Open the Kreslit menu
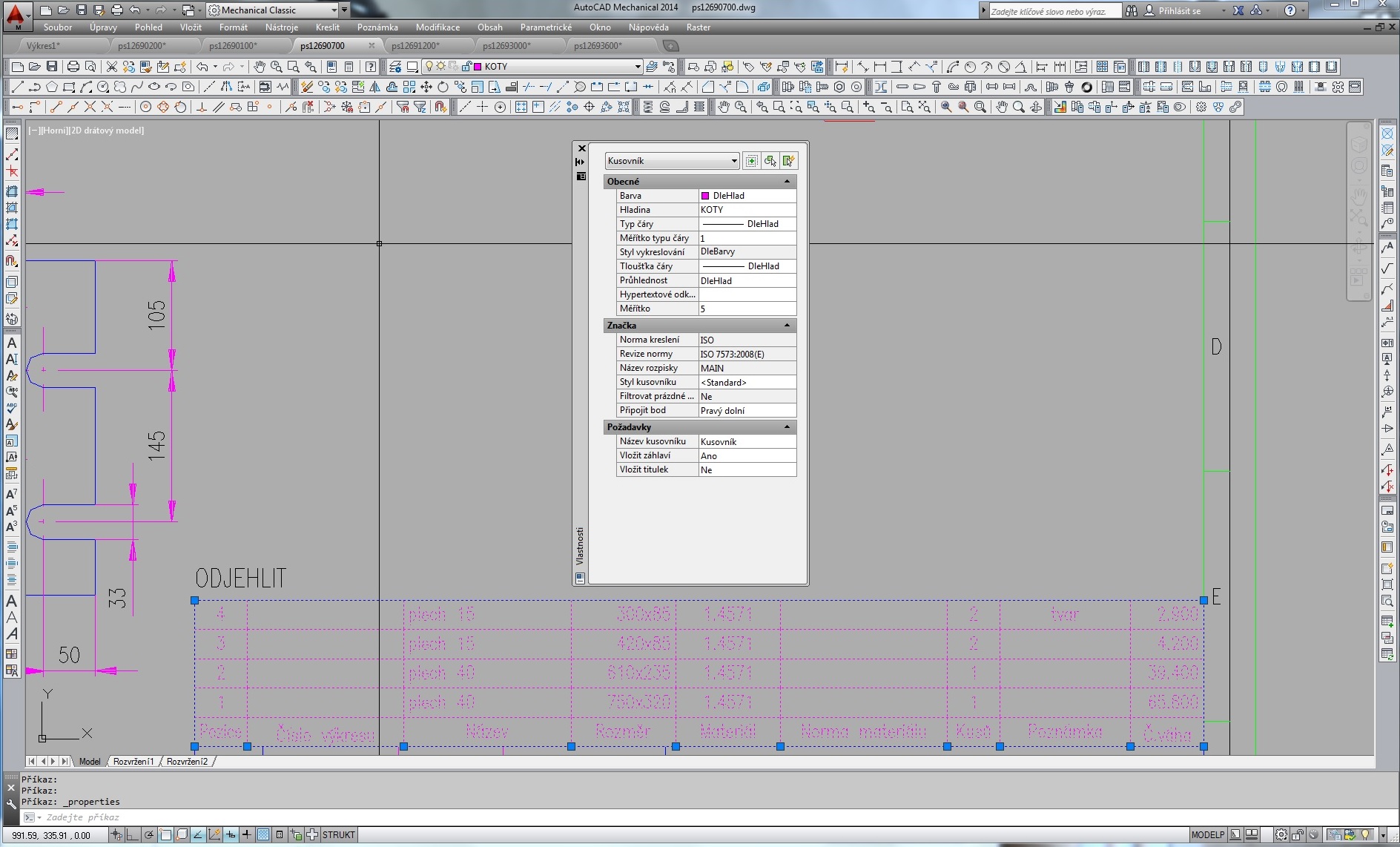The width and height of the screenshot is (1400, 847). click(x=327, y=27)
